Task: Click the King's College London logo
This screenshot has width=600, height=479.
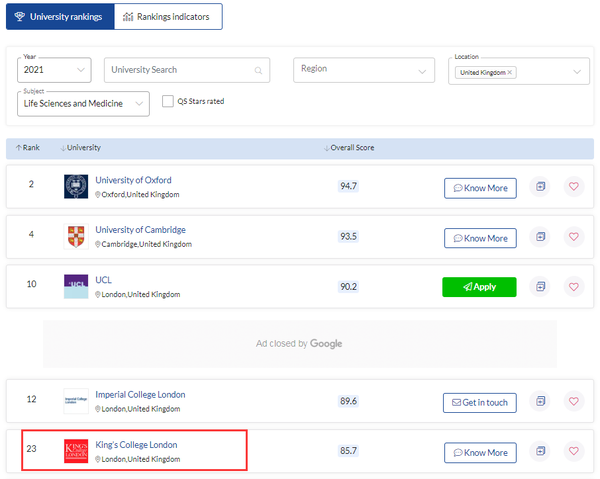Action: pyautogui.click(x=76, y=451)
